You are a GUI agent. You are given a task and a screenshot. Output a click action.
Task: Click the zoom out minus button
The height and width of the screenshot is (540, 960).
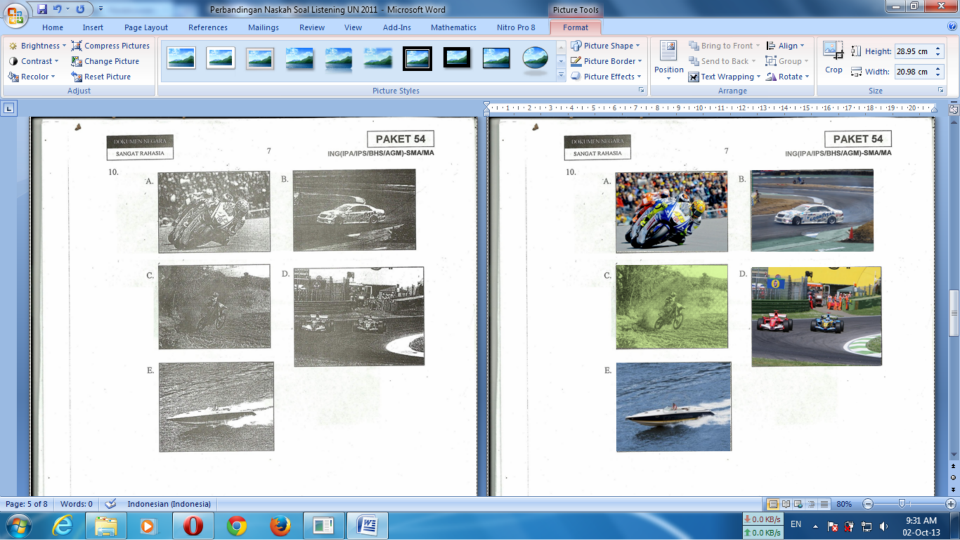pos(868,504)
